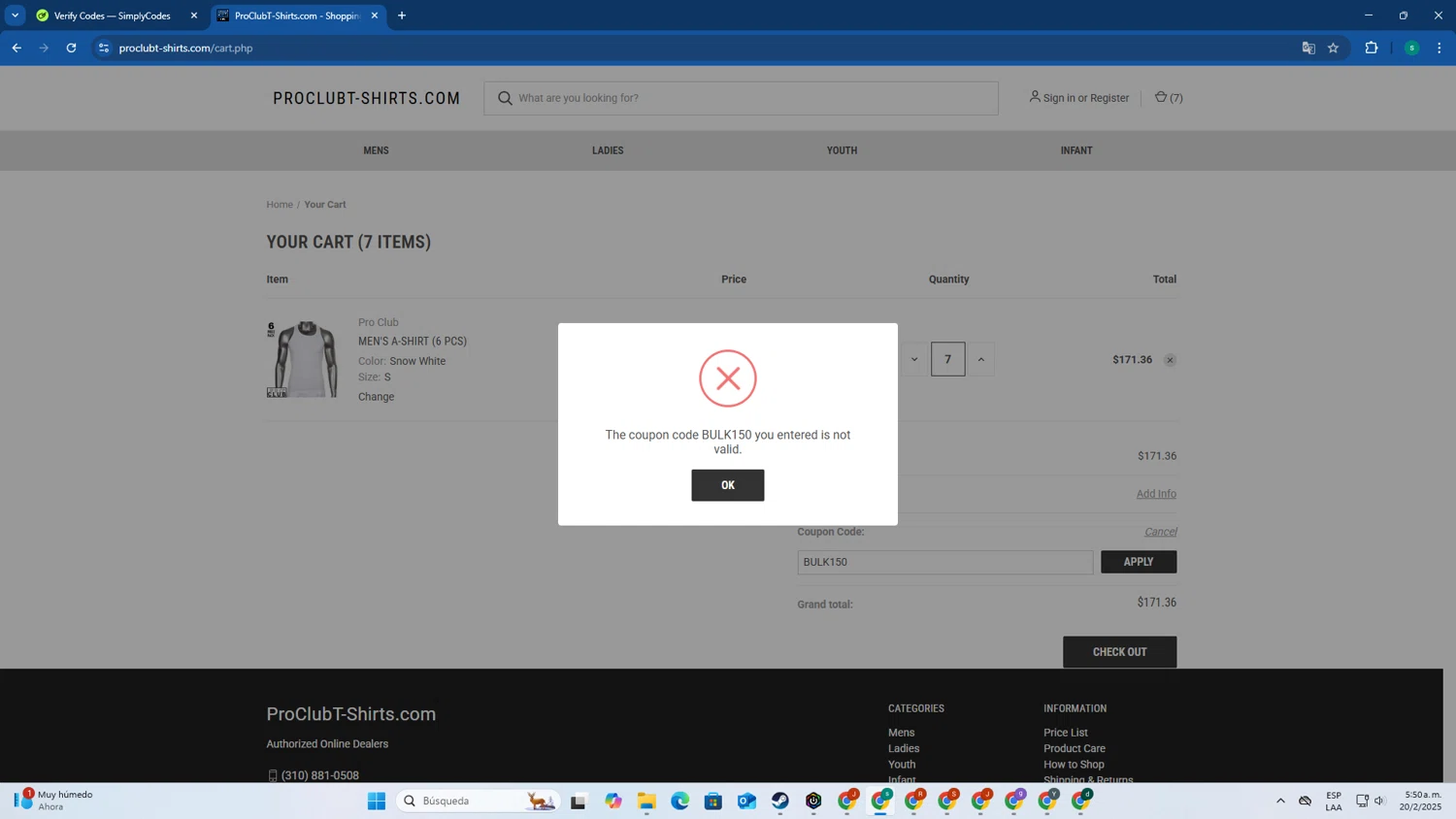1456x819 pixels.
Task: Click the browser forward button
Action: click(x=44, y=48)
